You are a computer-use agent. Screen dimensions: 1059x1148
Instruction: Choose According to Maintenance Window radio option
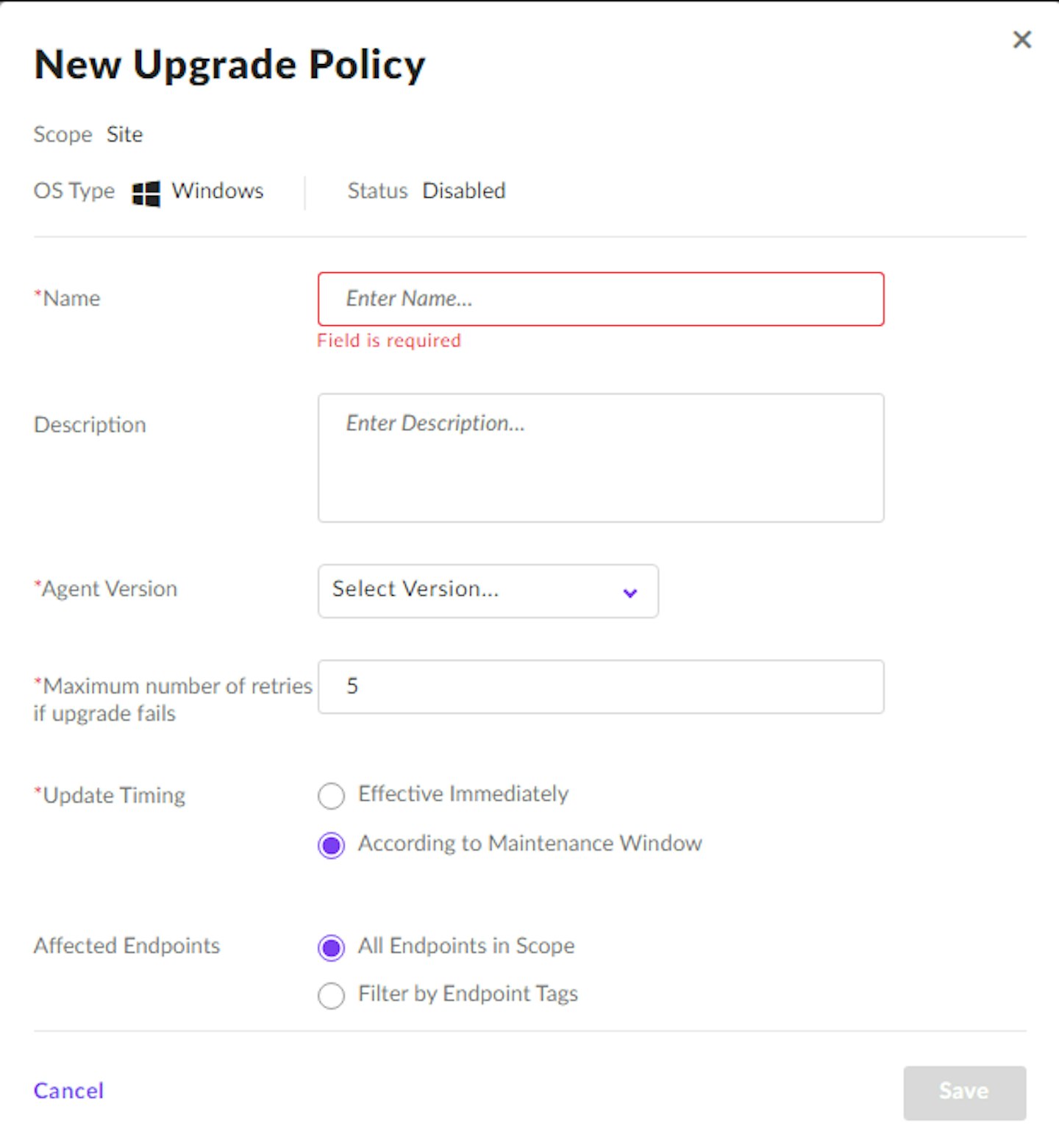[x=331, y=845]
